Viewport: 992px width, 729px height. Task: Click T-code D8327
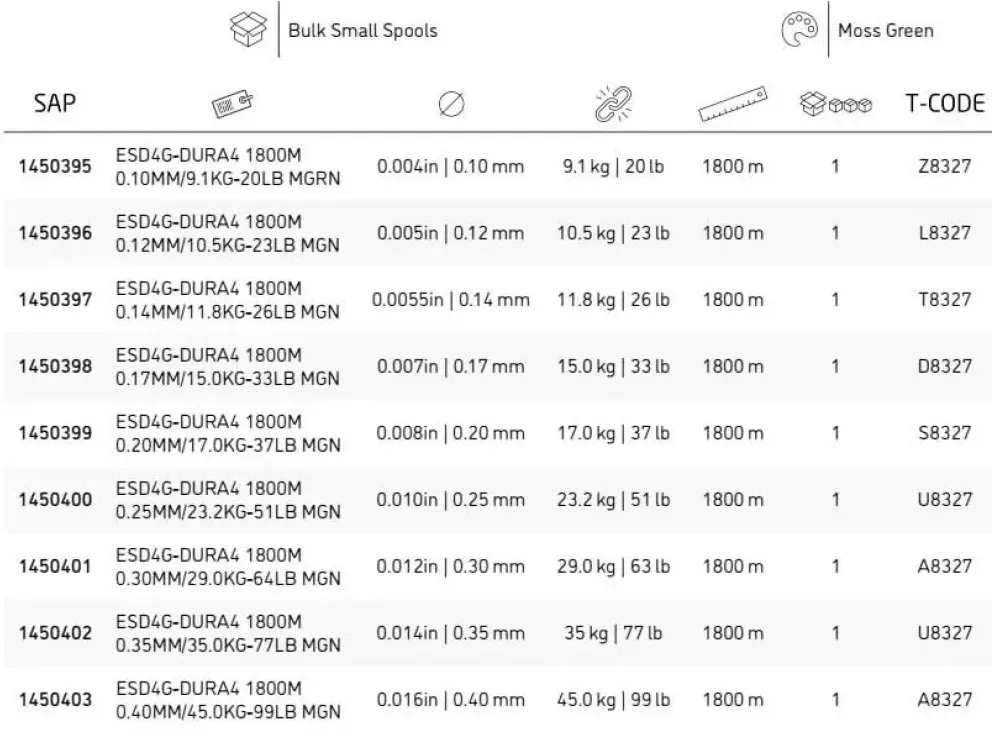pos(945,366)
